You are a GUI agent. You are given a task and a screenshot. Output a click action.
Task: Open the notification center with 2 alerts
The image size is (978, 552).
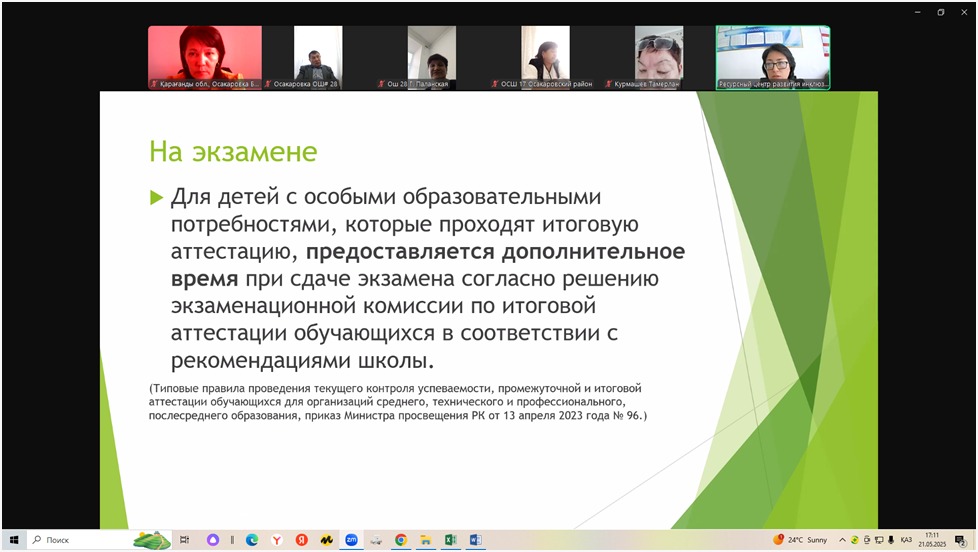coord(961,541)
